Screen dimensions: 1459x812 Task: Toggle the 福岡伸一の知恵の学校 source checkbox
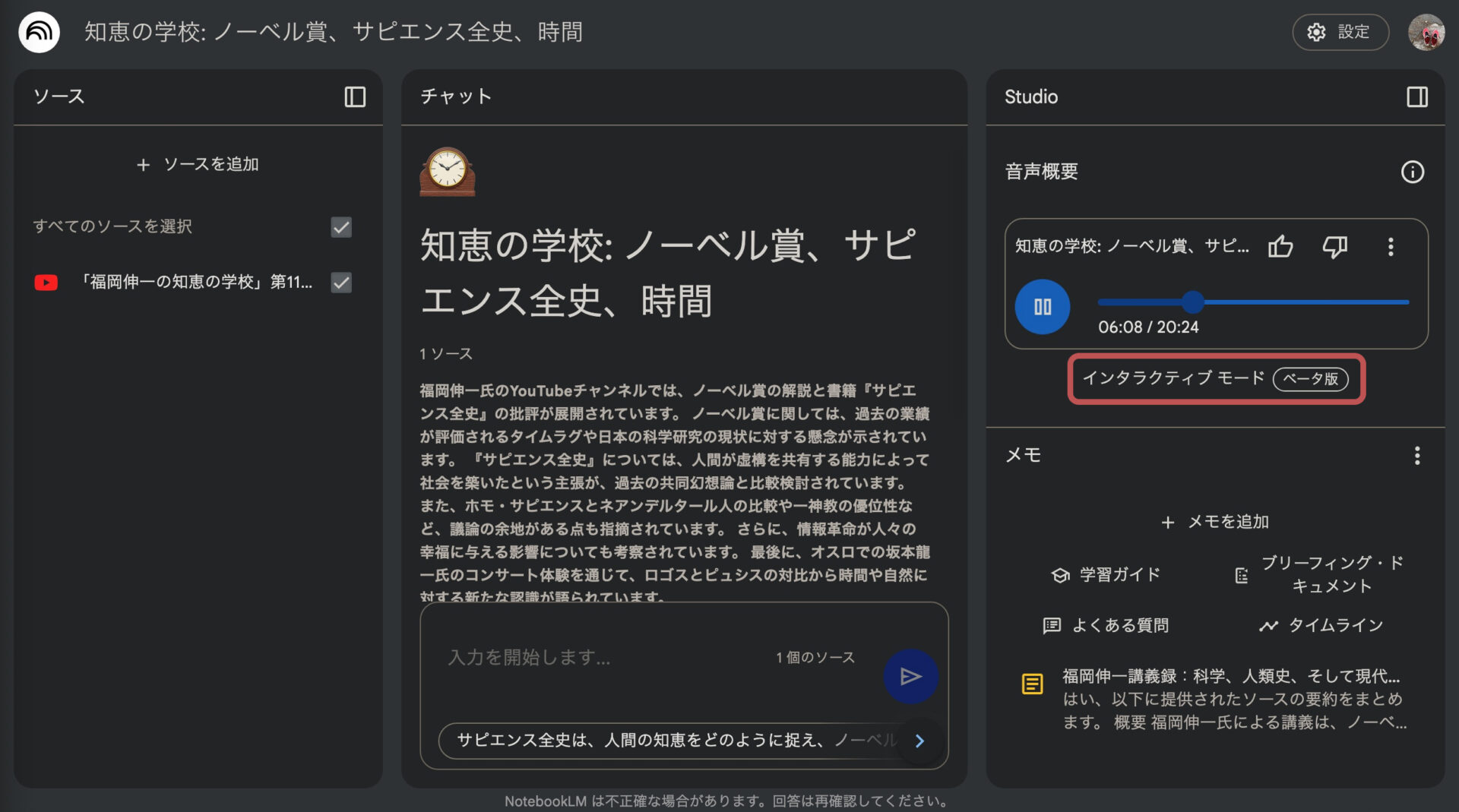[341, 283]
